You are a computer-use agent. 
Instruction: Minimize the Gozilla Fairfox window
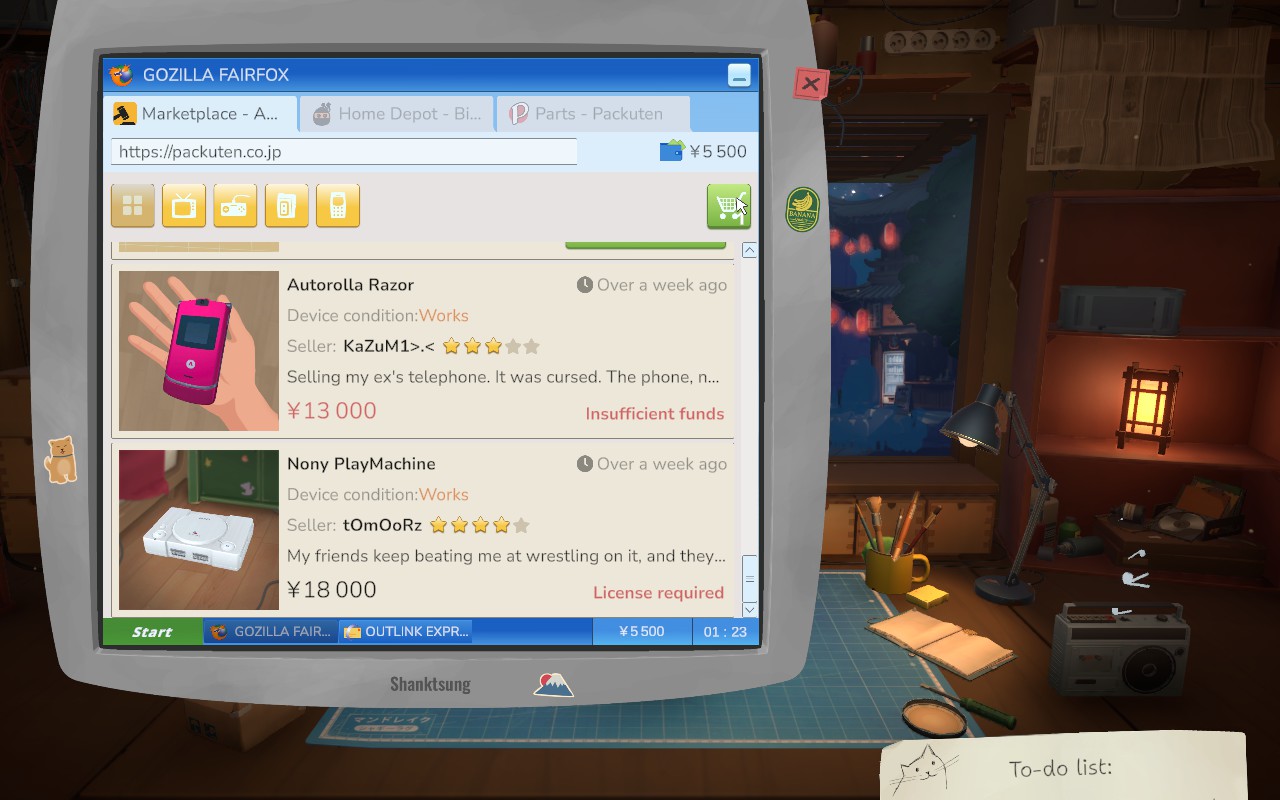pos(739,75)
